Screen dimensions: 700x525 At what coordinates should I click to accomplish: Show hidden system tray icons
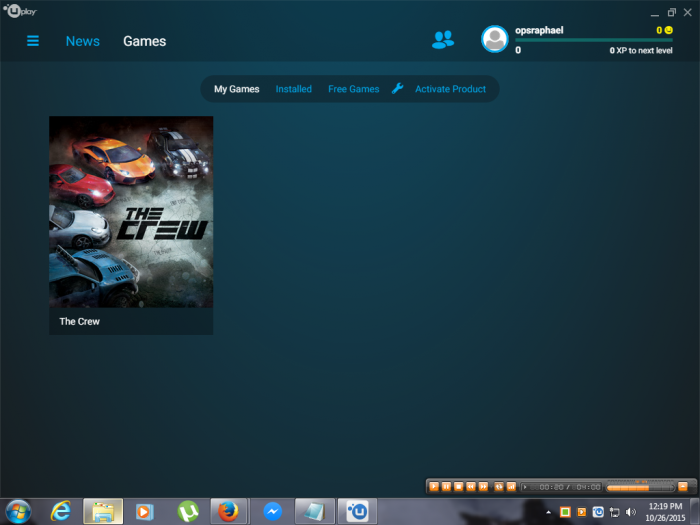tap(548, 512)
